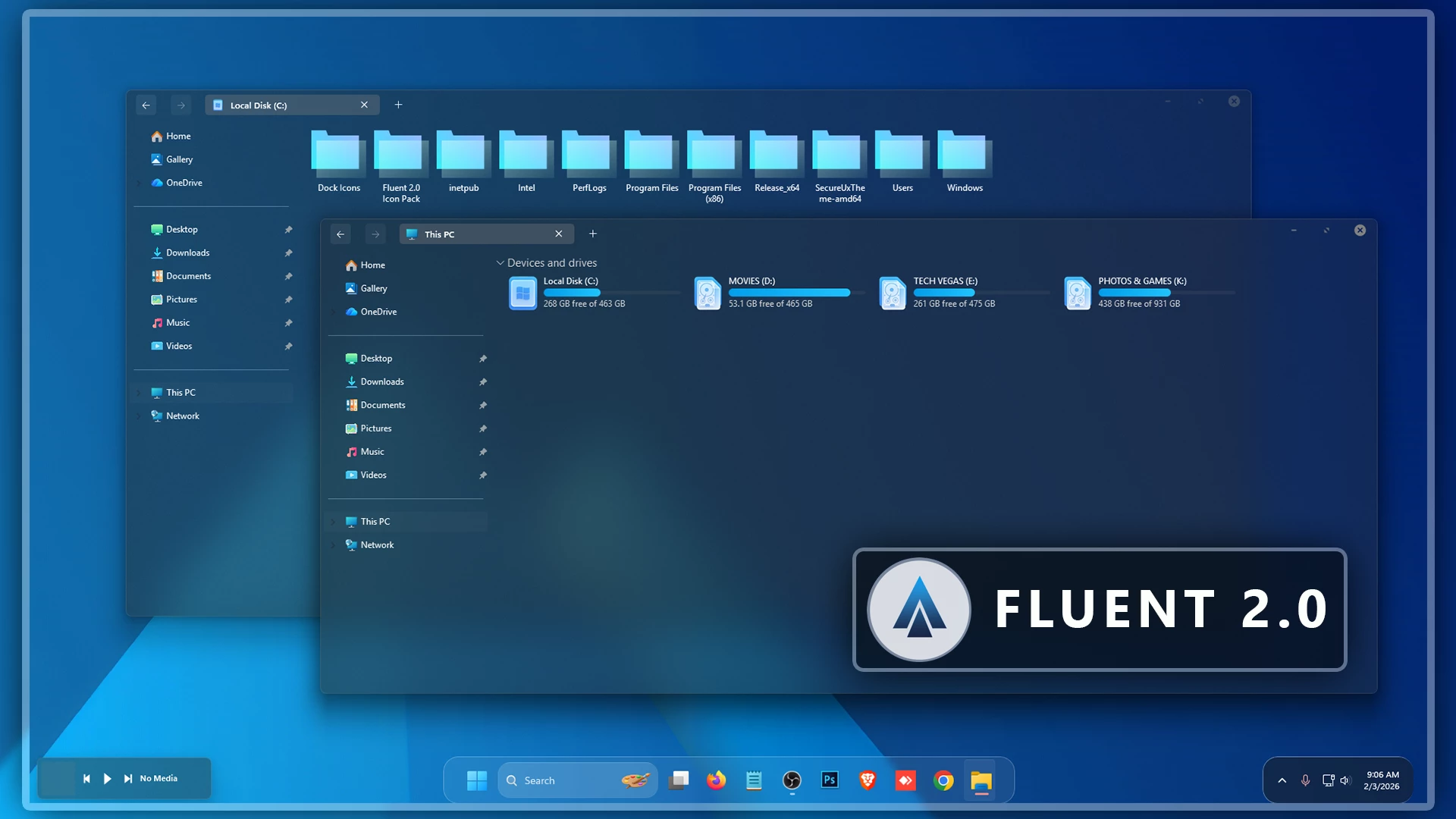Open the Windows folder

tap(965, 162)
